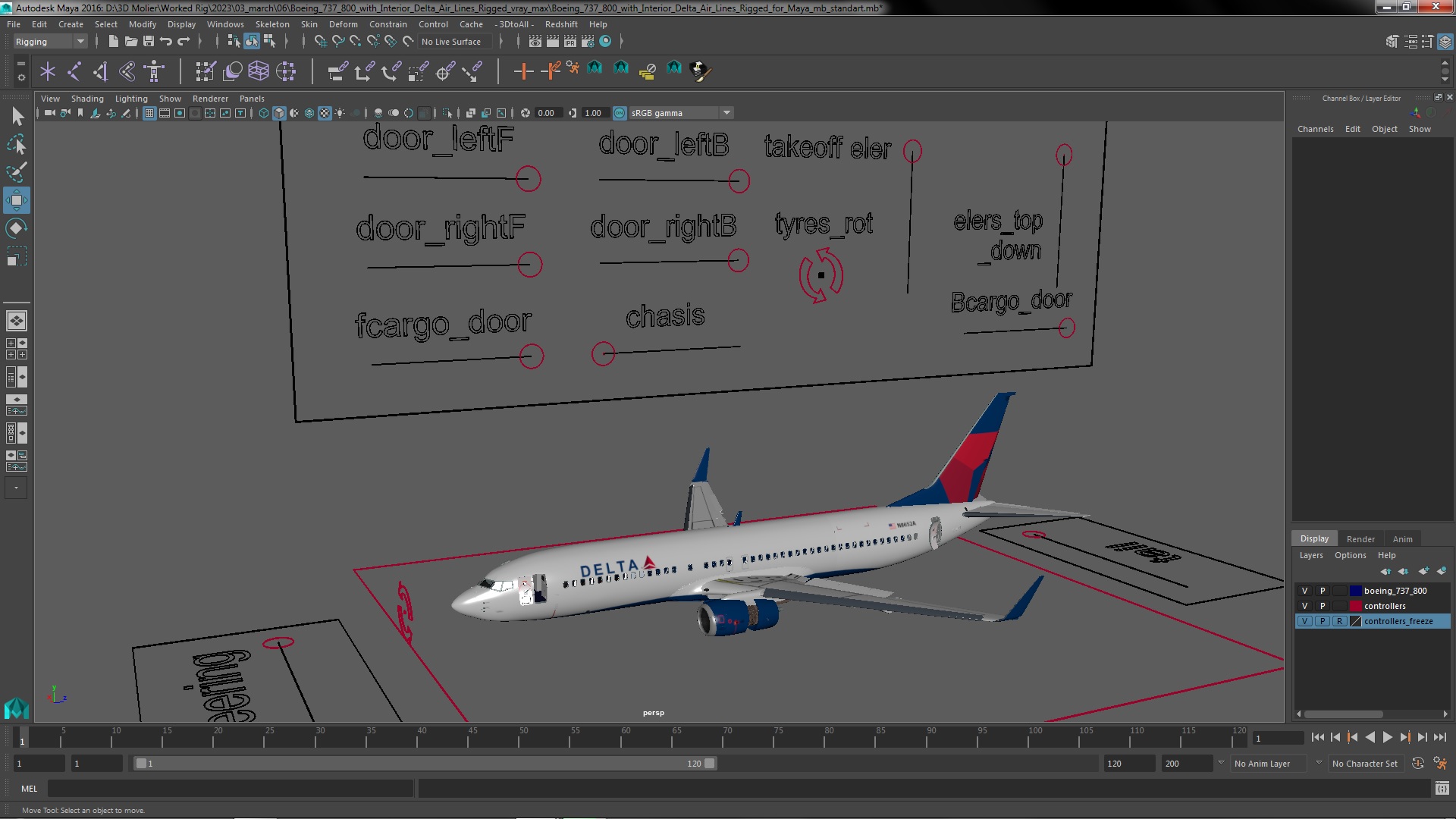Click move layer up icon
This screenshot has width=1456, height=819.
coord(1385,571)
